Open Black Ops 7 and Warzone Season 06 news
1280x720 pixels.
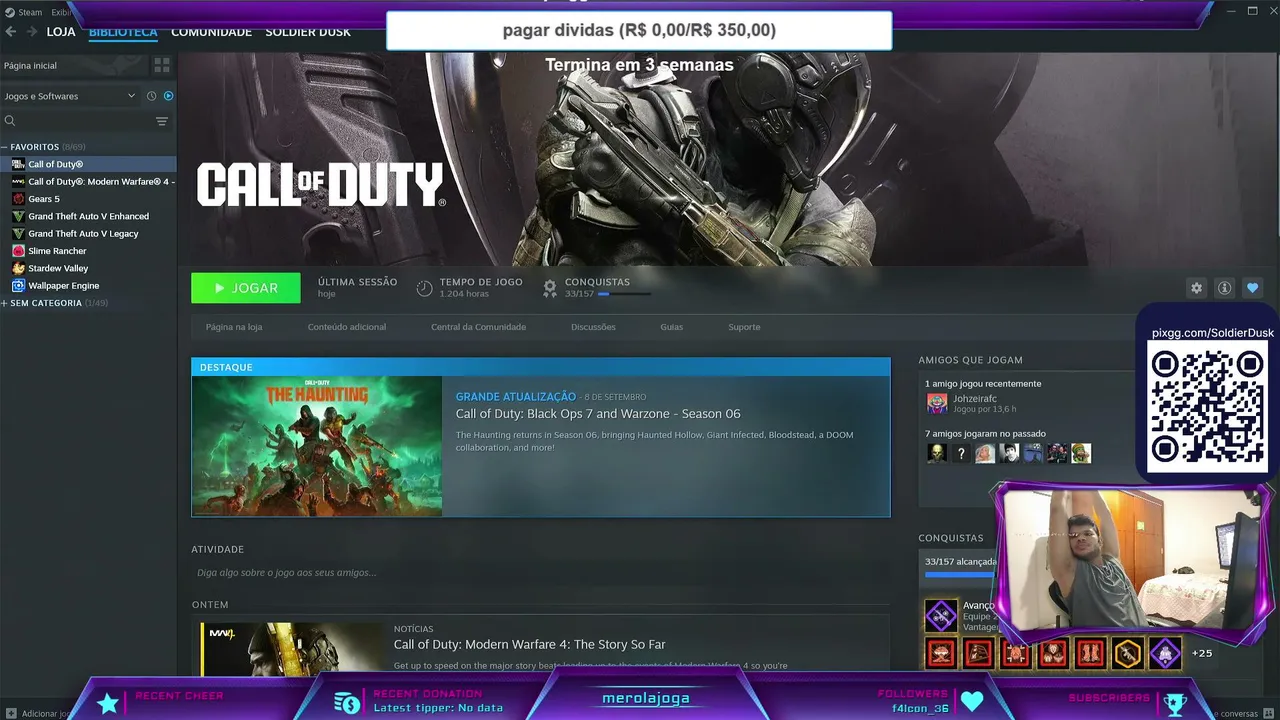(598, 414)
